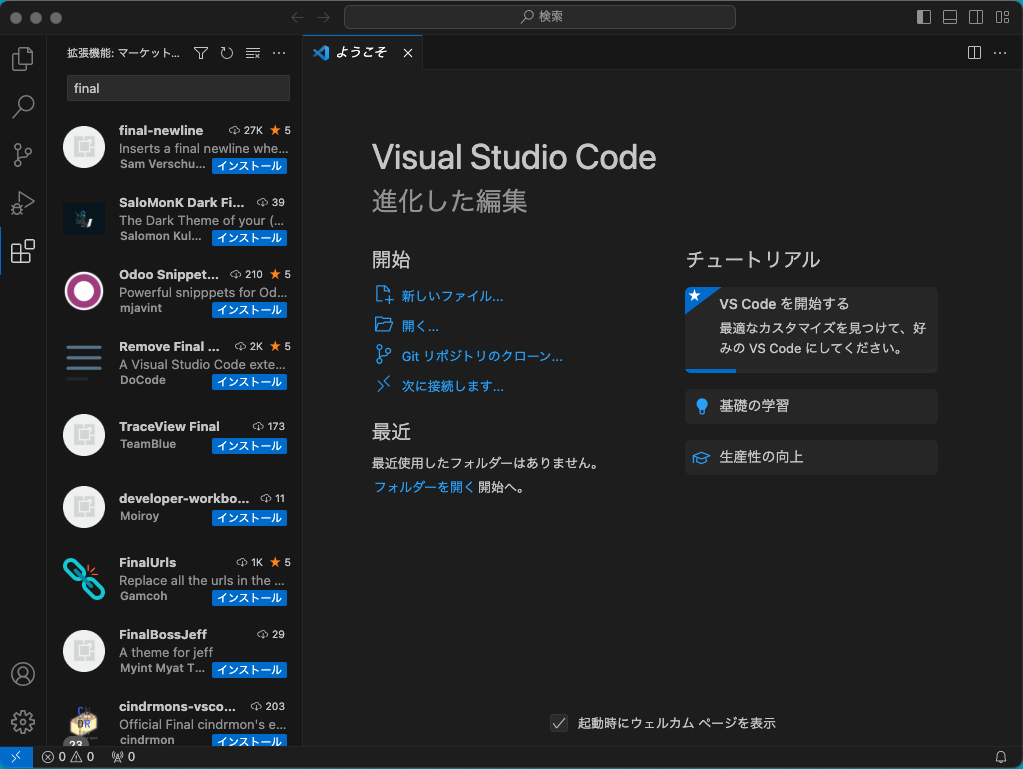Viewport: 1023px width, 769px height.
Task: Click the Git リポジトリのクローン link
Action: pos(482,355)
